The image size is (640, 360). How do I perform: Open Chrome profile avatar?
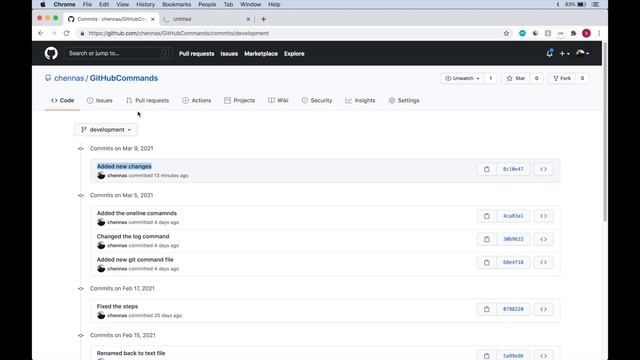pos(587,33)
